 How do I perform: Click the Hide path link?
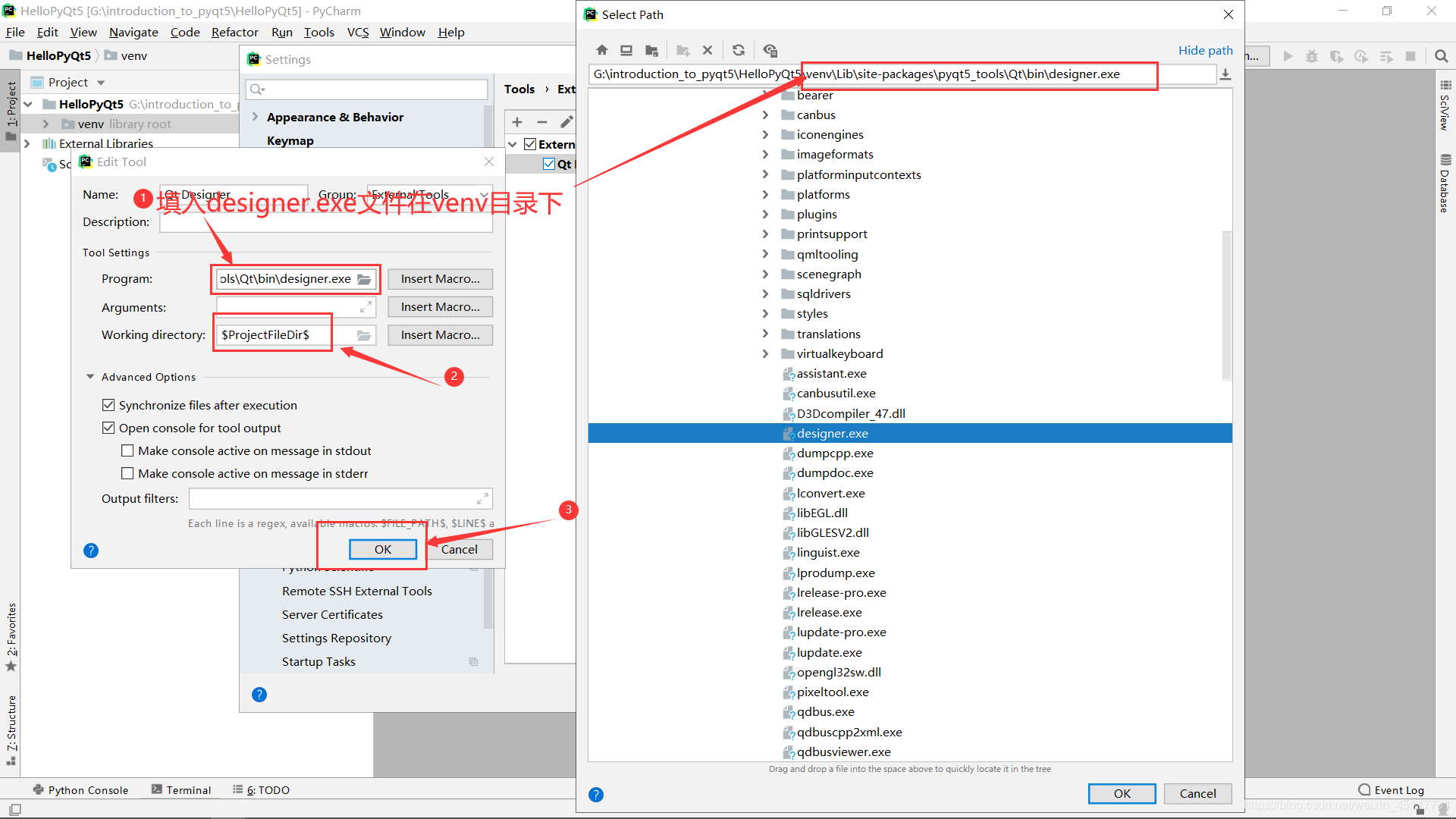click(1205, 50)
